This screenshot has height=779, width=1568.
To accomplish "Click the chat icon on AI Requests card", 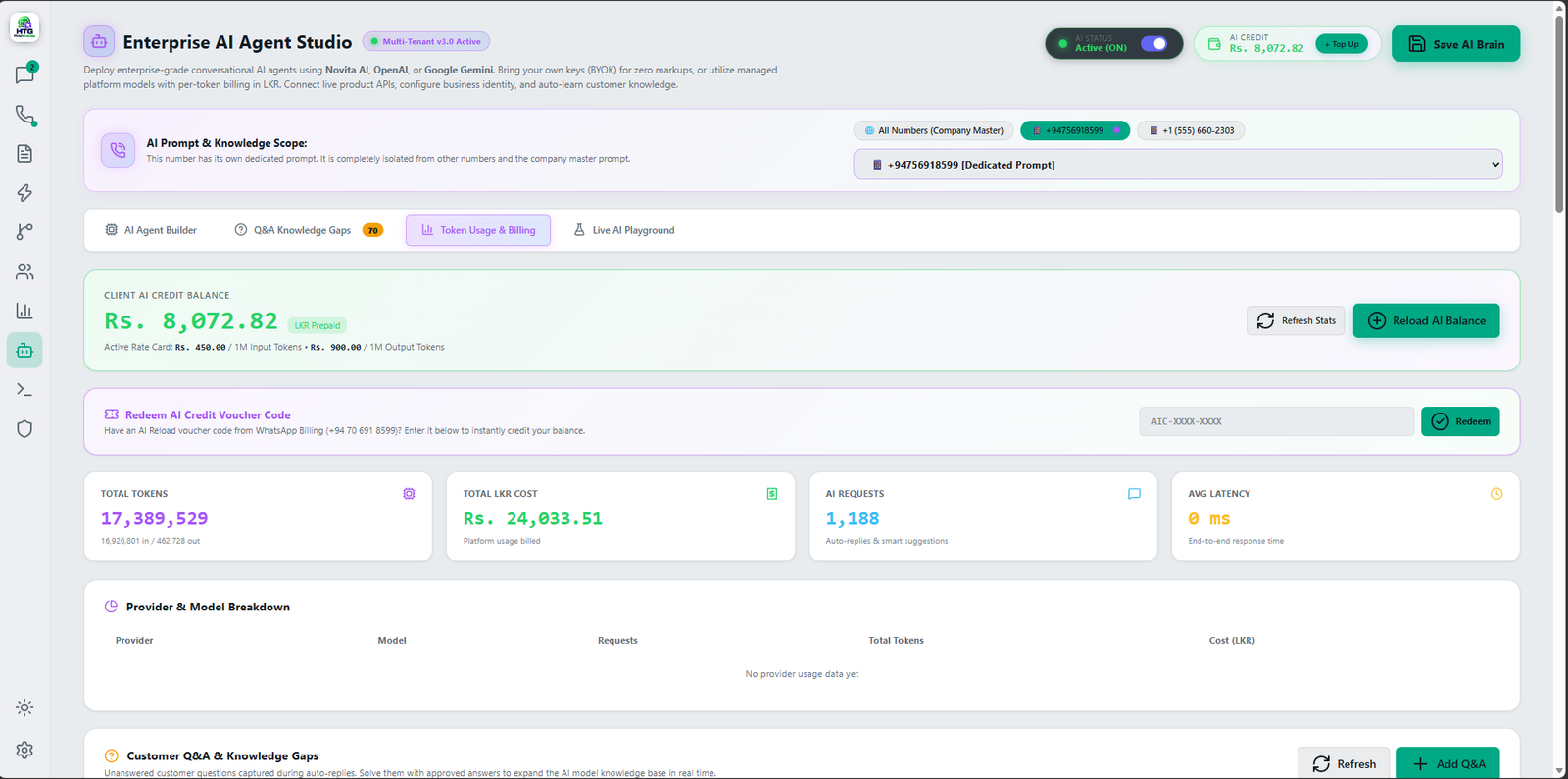I will point(1134,494).
